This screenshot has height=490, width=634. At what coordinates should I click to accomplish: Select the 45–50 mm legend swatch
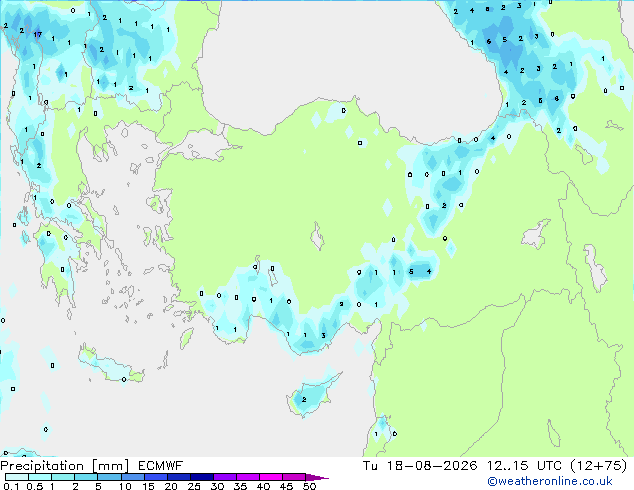click(x=294, y=477)
